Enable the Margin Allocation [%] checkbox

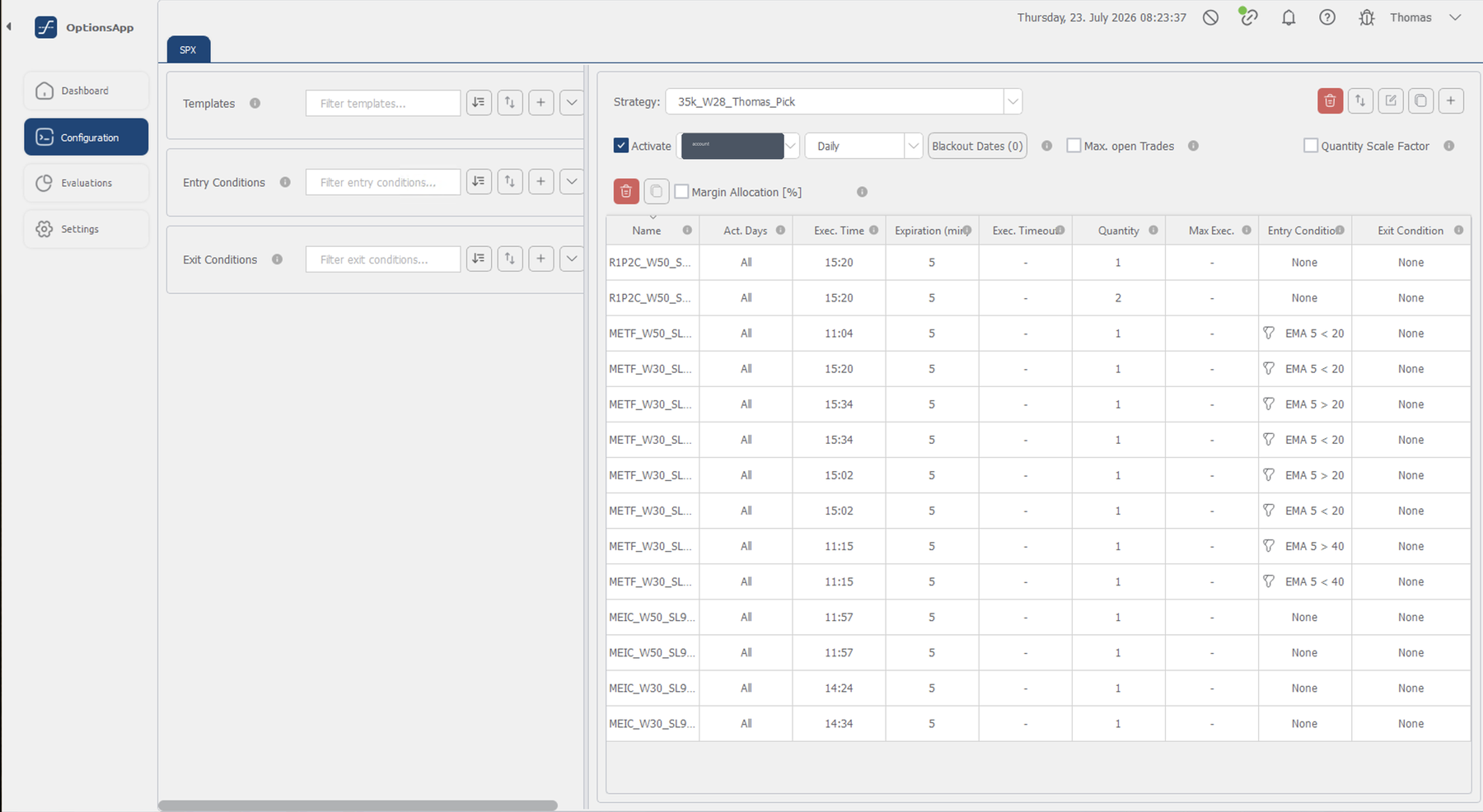[681, 192]
